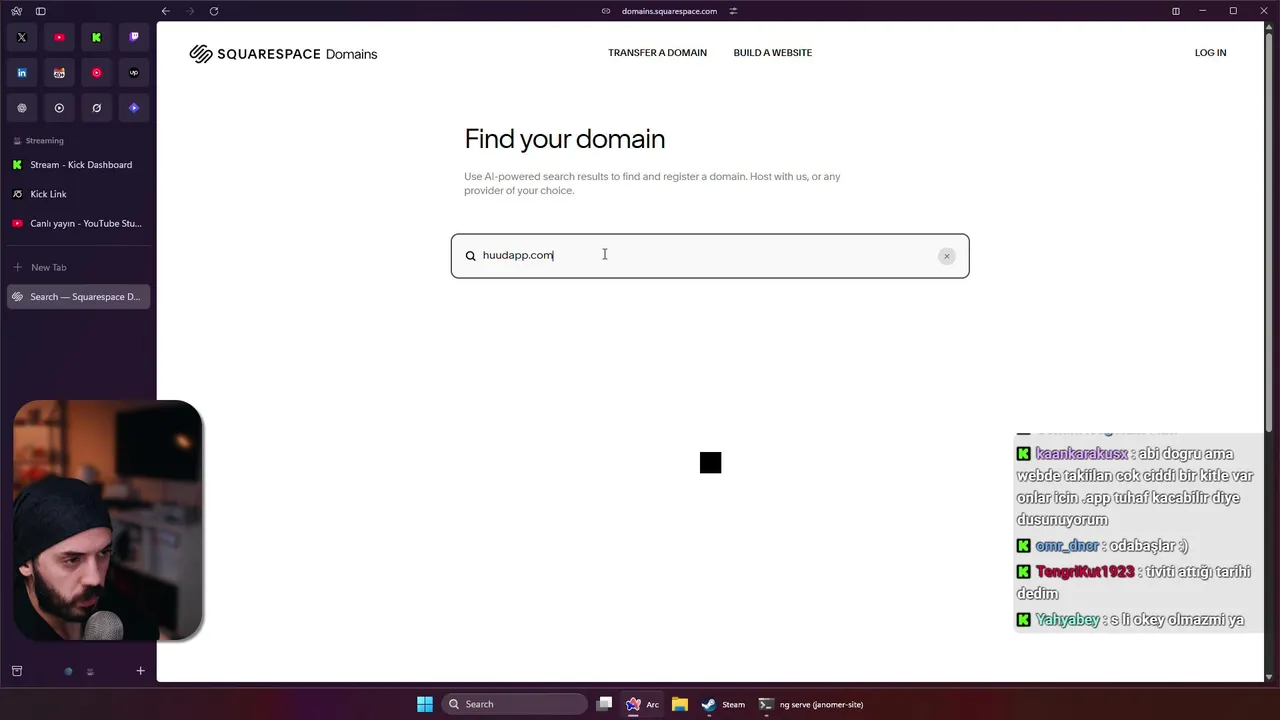The height and width of the screenshot is (720, 1280).
Task: Click the Log In link
Action: pyautogui.click(x=1210, y=53)
